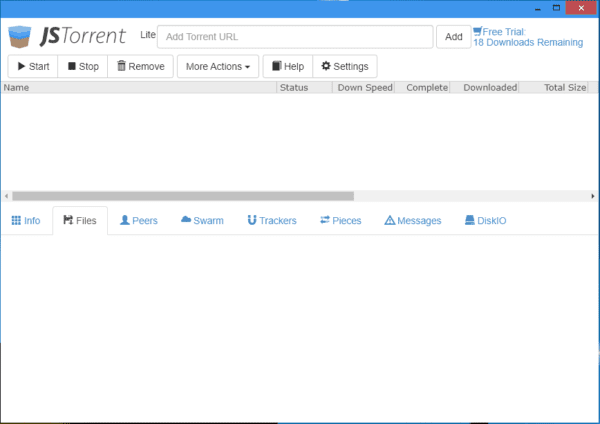Switch to the Info tab

coord(26,221)
